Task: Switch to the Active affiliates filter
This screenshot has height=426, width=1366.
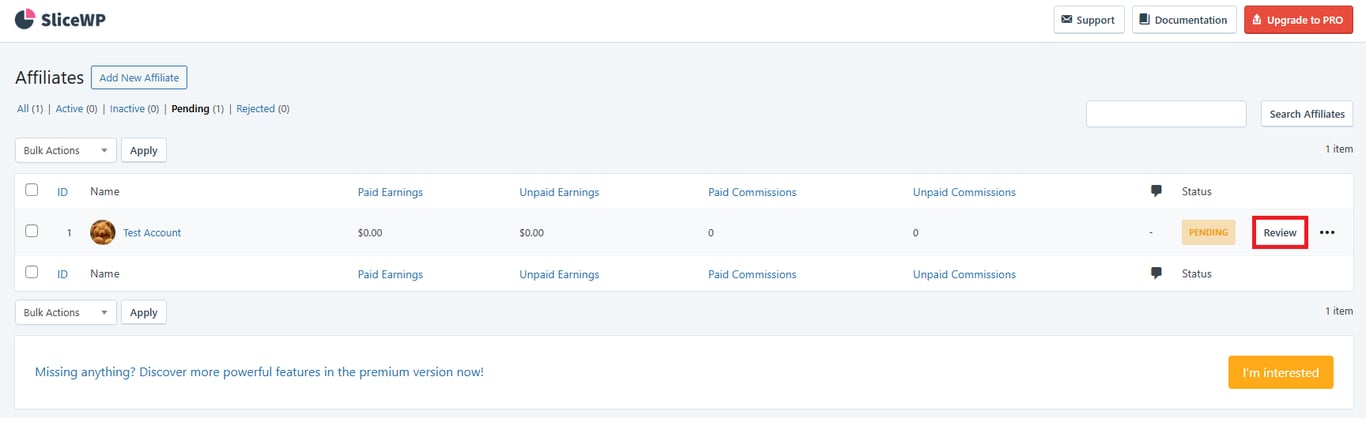Action: pyautogui.click(x=69, y=109)
